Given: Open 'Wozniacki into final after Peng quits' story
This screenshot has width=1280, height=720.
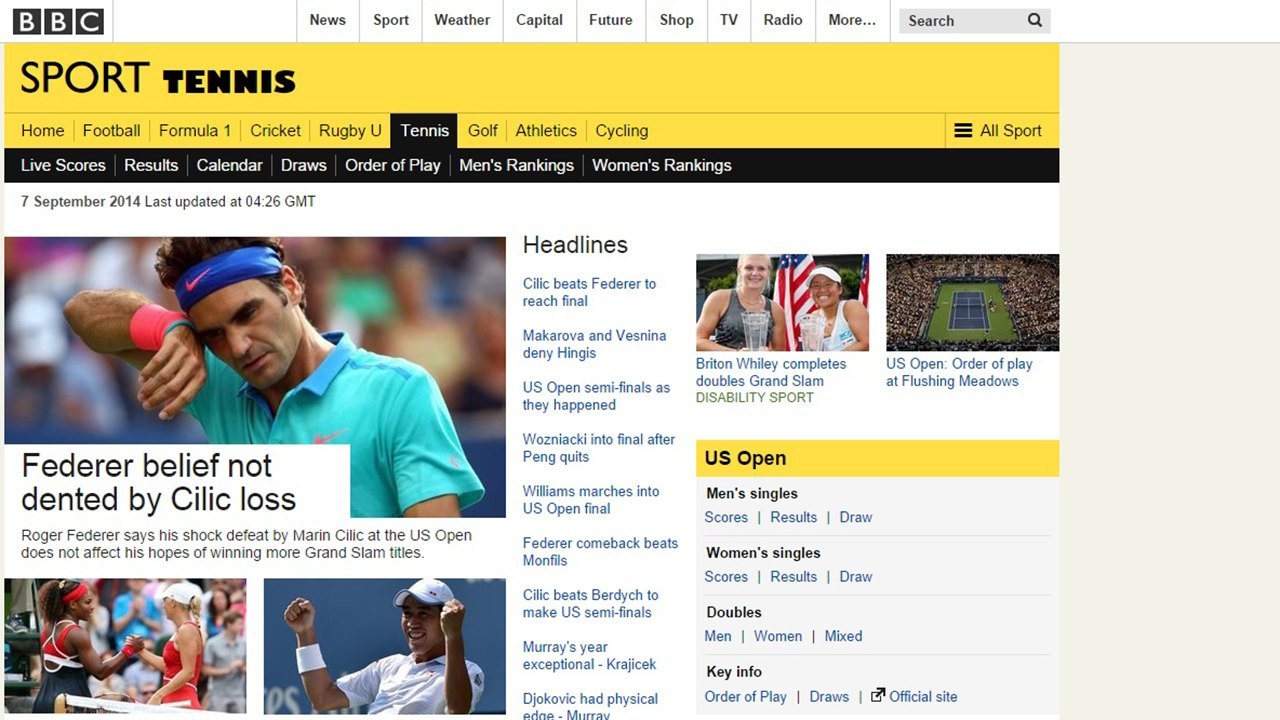Looking at the screenshot, I should 598,448.
